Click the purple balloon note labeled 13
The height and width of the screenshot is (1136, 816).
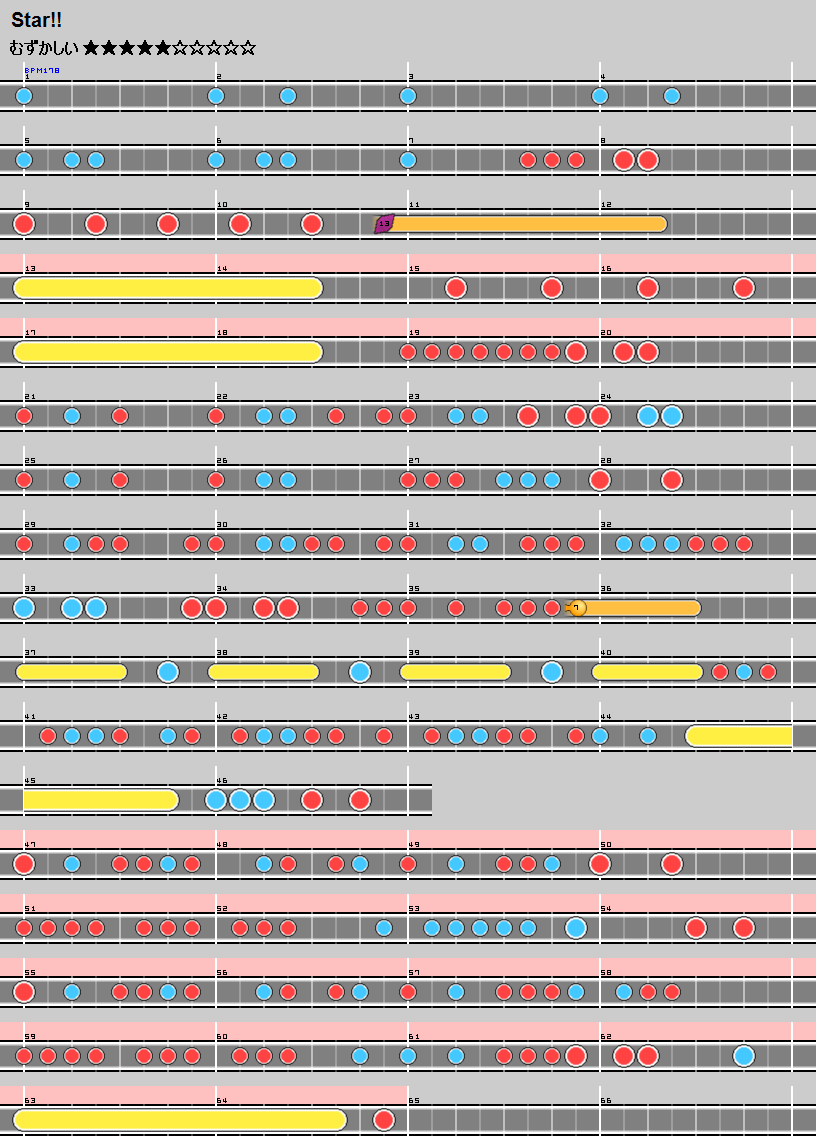point(384,224)
